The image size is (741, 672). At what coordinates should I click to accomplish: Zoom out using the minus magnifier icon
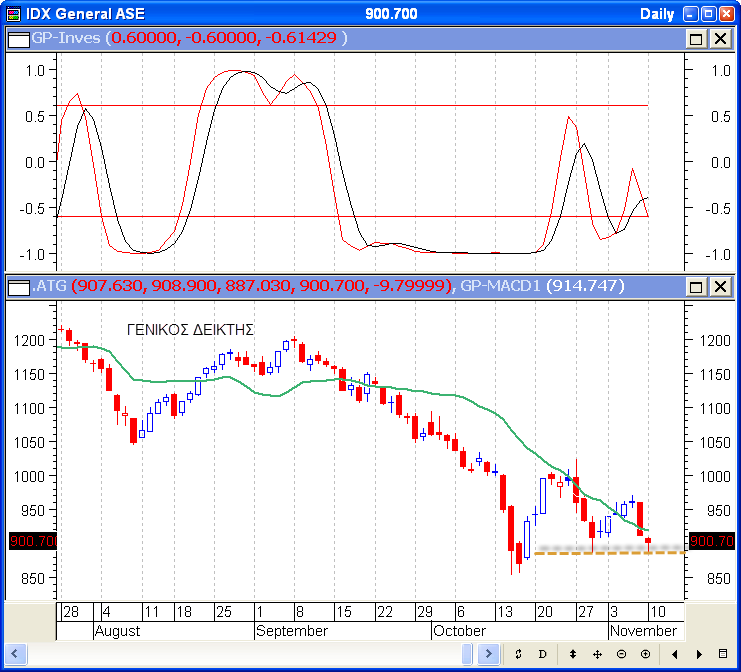[x=621, y=654]
